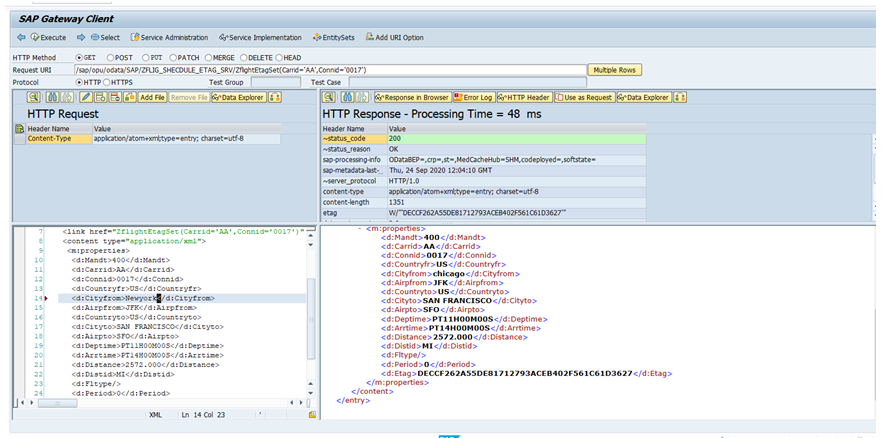Click Response in Browser button
This screenshot has height=438, width=882.
(x=413, y=97)
